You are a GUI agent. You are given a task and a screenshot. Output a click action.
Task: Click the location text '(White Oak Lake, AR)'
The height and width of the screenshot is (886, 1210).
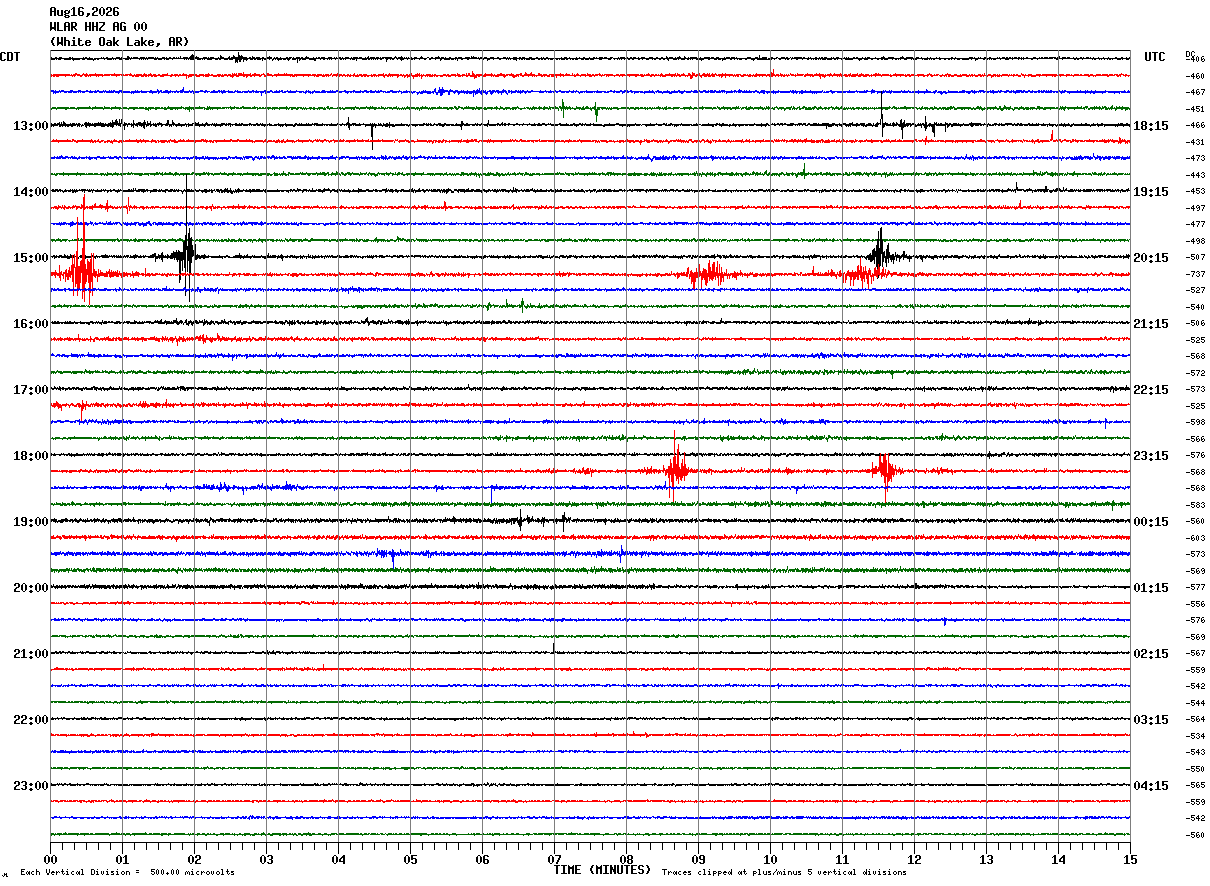pyautogui.click(x=119, y=42)
